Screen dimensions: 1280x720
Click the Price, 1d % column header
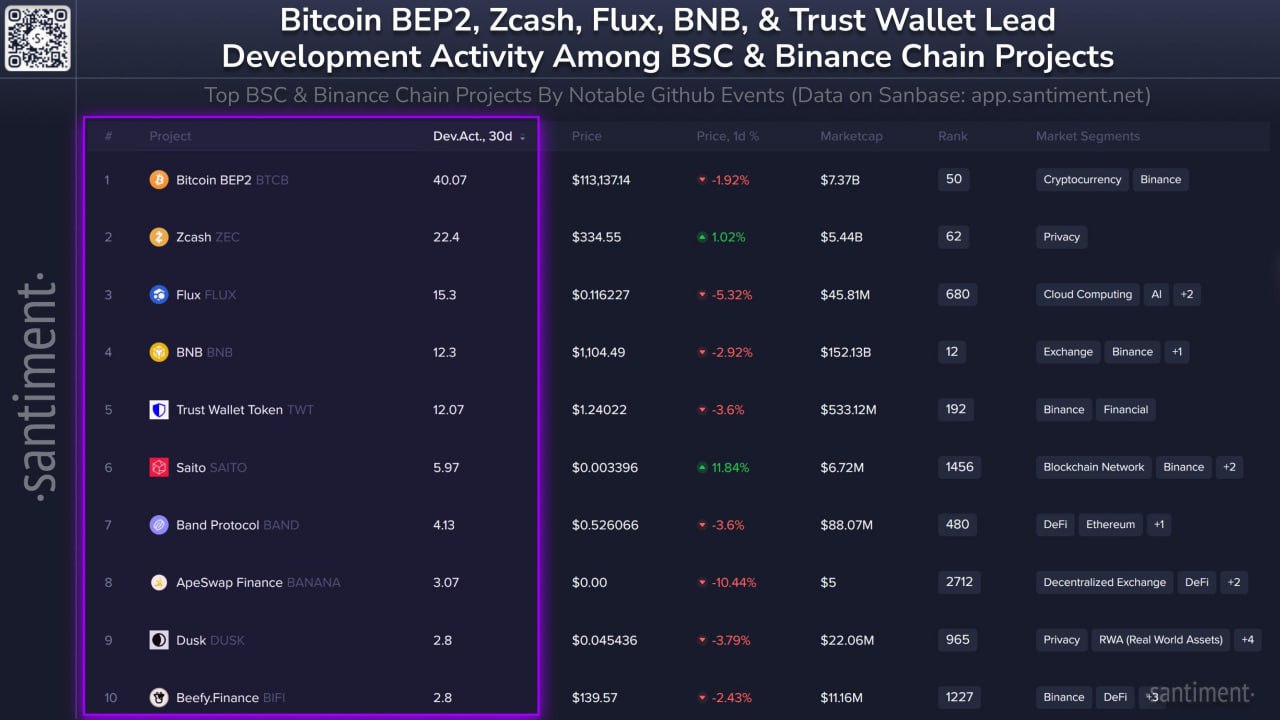727,136
